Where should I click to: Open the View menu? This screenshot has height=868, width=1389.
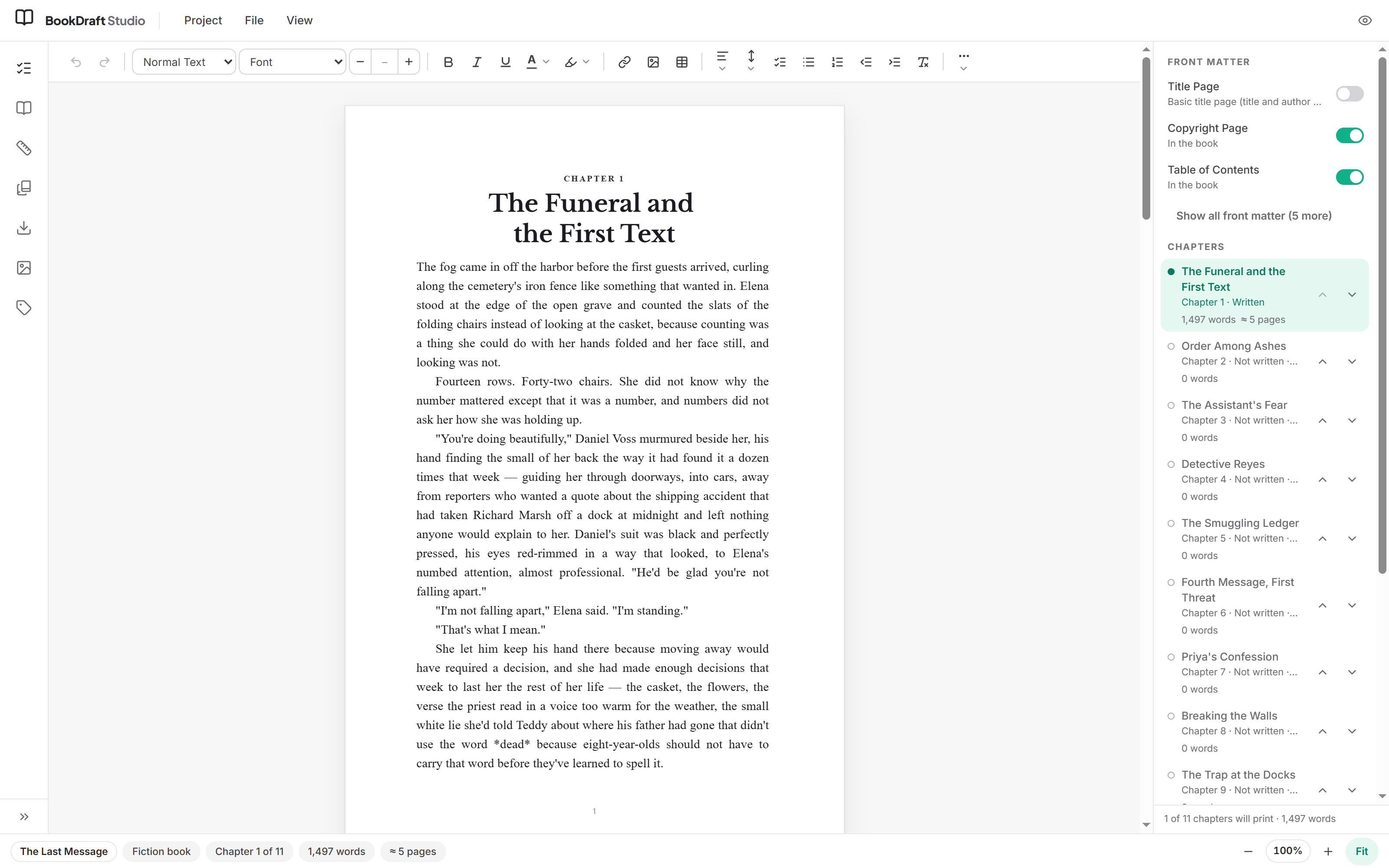(x=299, y=21)
